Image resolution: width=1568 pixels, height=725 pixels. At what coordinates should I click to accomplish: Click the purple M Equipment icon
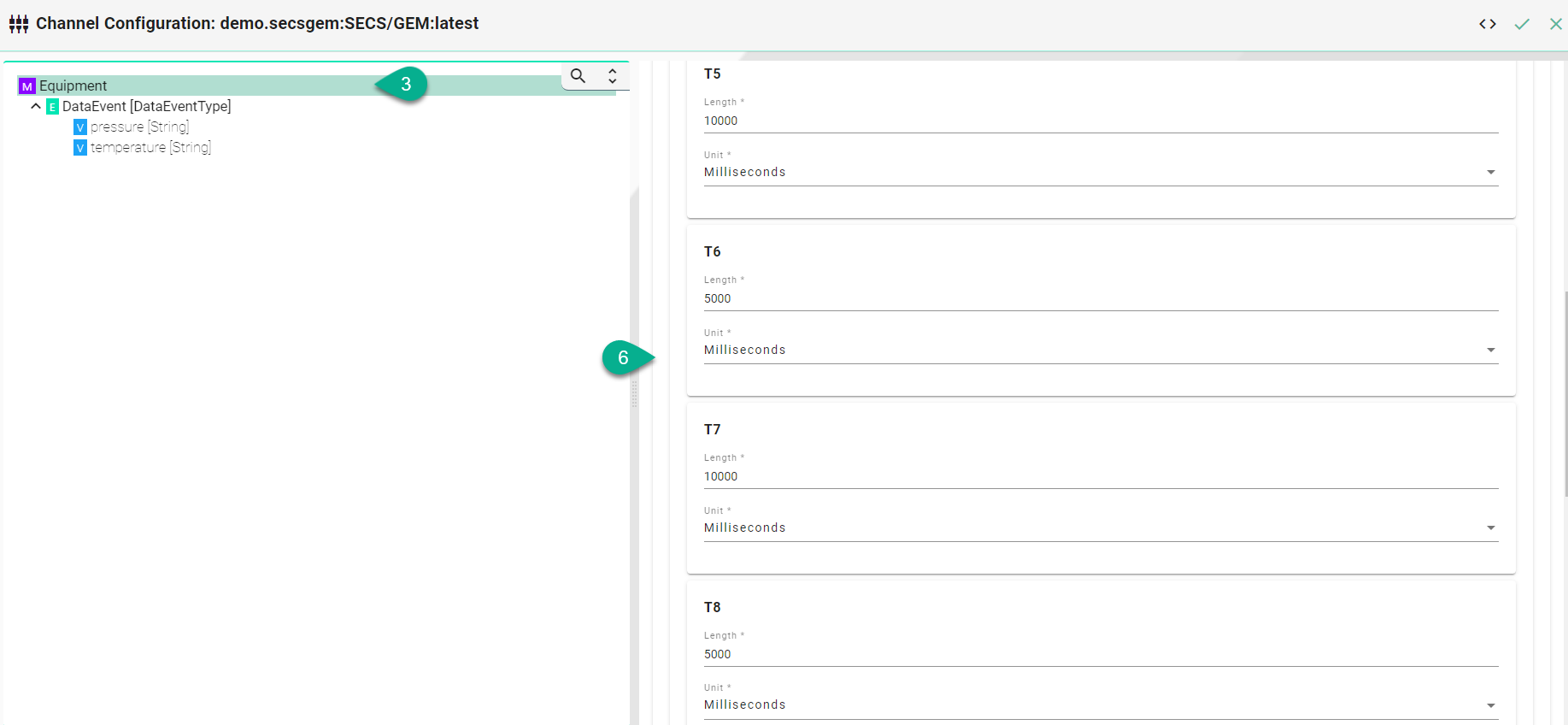(27, 86)
